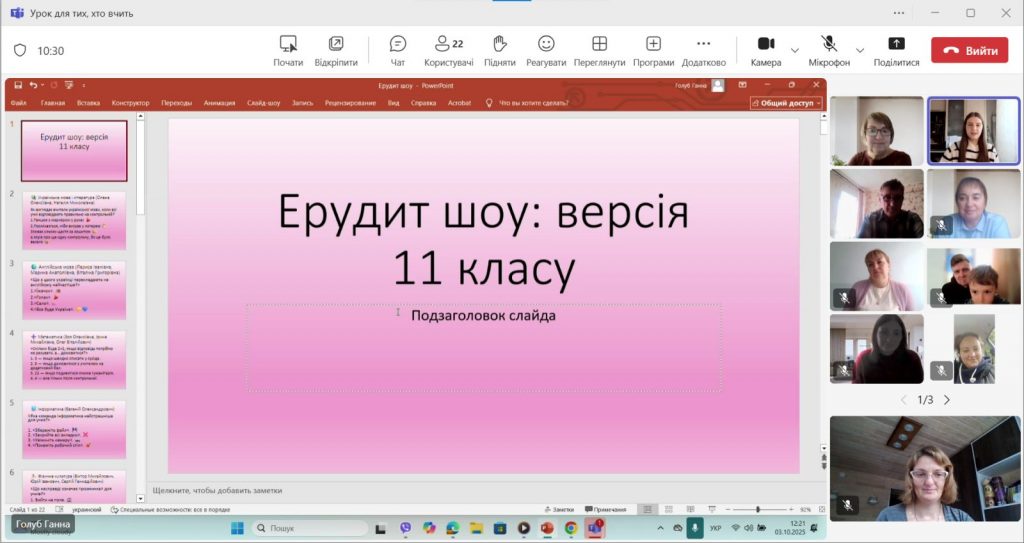Raise hand with Підняти icon

[500, 50]
